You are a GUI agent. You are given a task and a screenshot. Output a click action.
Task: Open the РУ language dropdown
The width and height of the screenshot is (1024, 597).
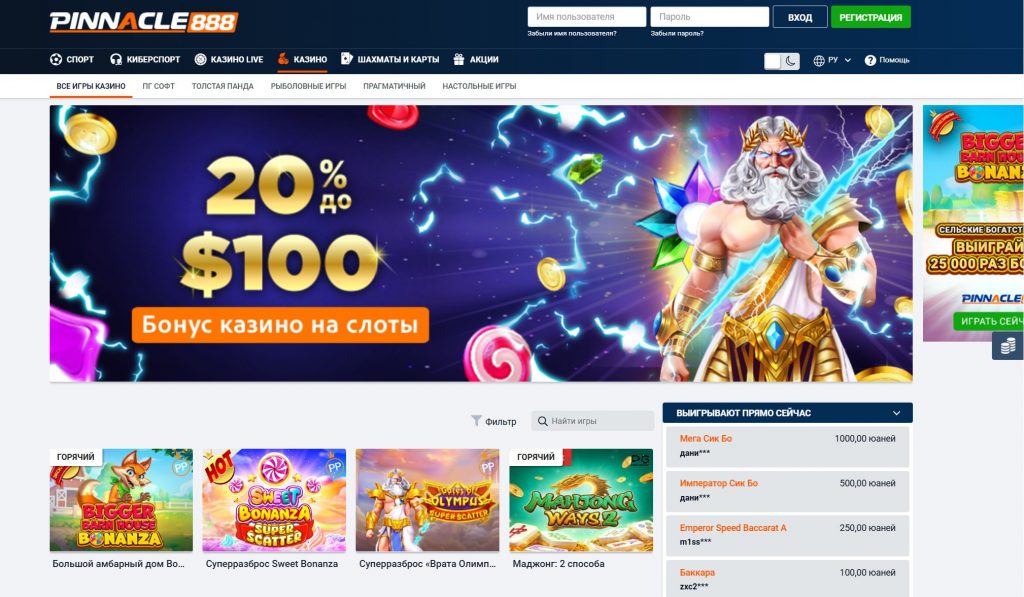pos(832,60)
